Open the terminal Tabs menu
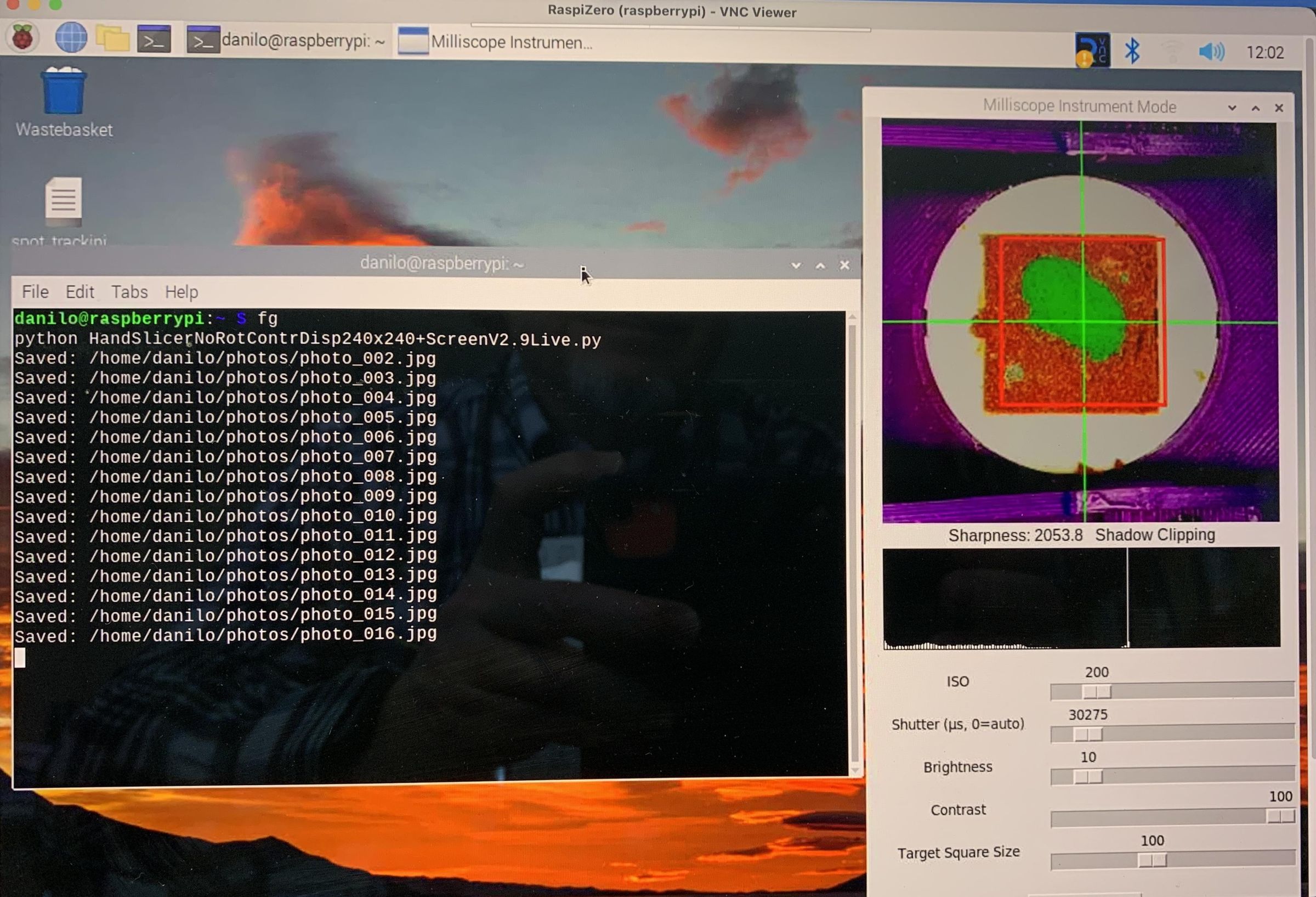1316x897 pixels. click(129, 292)
